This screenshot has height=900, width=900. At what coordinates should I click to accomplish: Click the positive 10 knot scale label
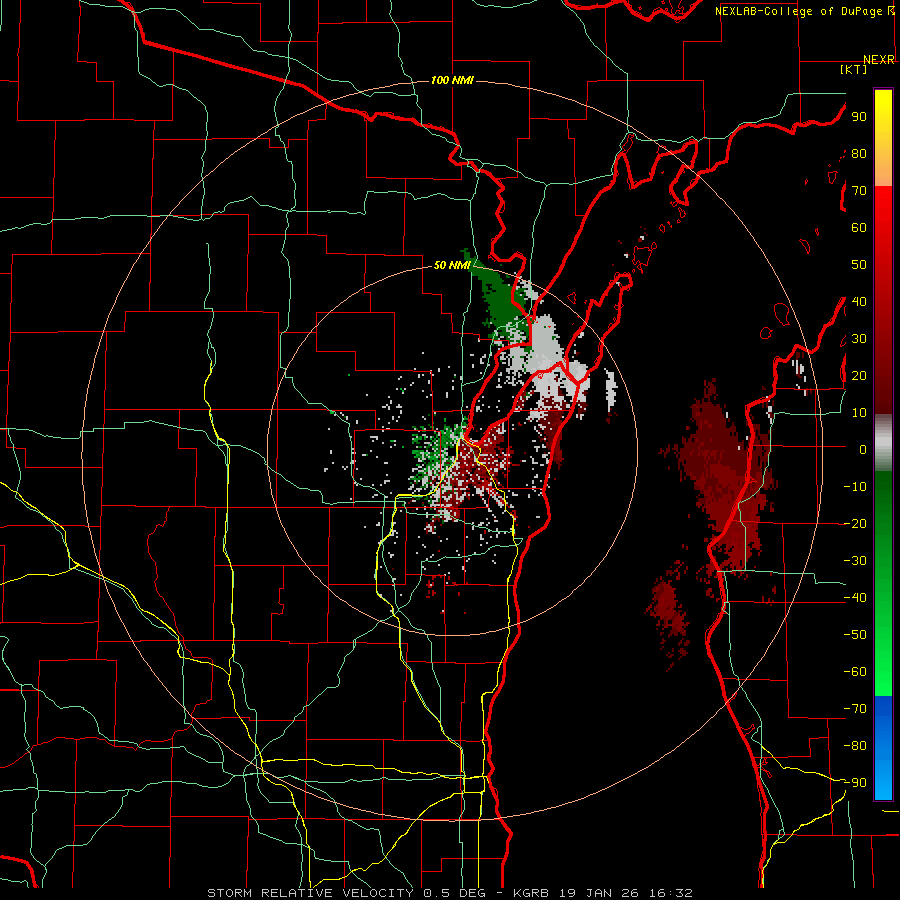coord(859,413)
